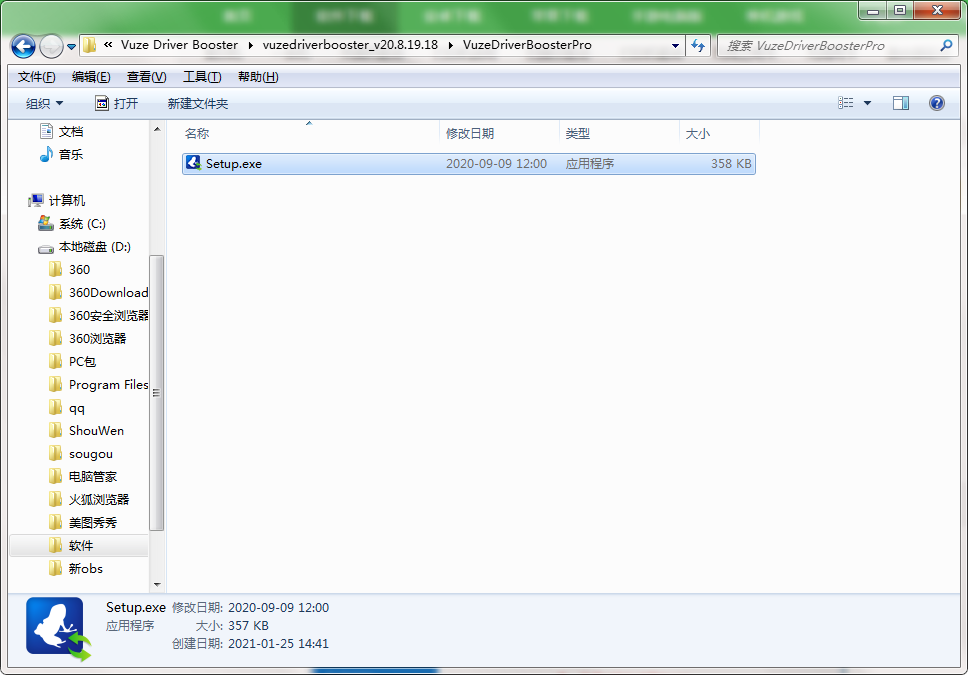Select 计算机 in the navigation pane
Viewport: 968px width, 675px height.
click(x=67, y=201)
